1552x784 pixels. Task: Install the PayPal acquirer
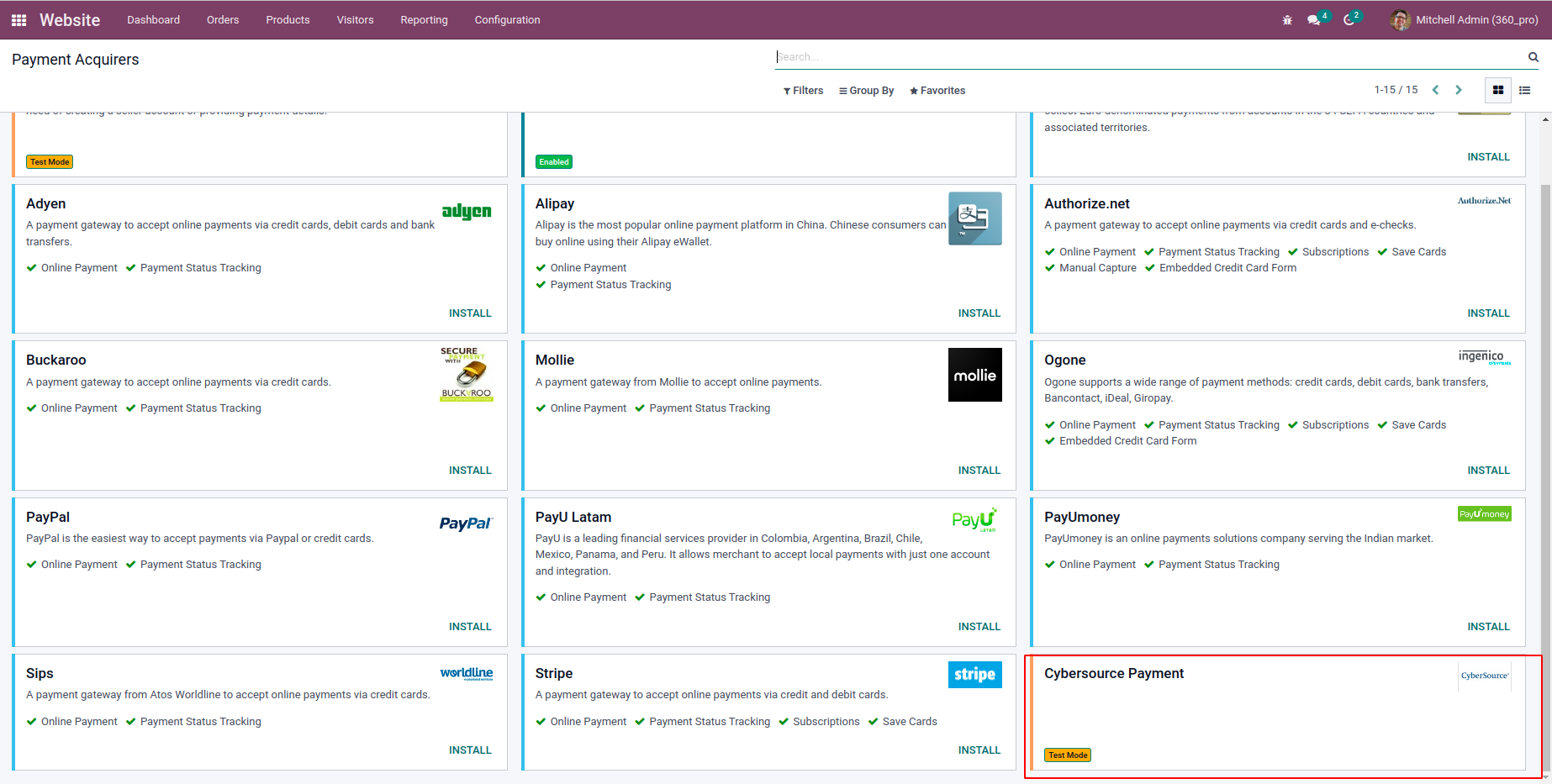[x=470, y=627]
